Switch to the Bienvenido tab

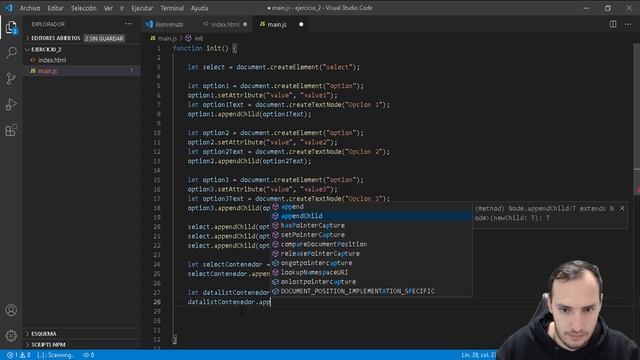click(x=169, y=24)
